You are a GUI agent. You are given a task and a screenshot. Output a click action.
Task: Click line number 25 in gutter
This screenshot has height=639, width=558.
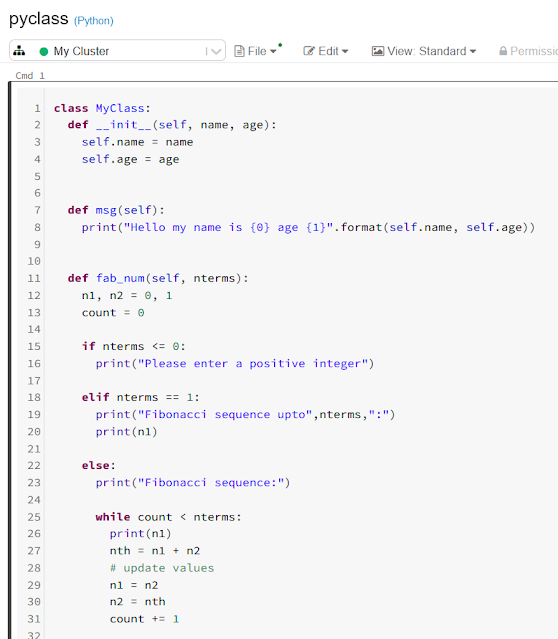point(34,517)
